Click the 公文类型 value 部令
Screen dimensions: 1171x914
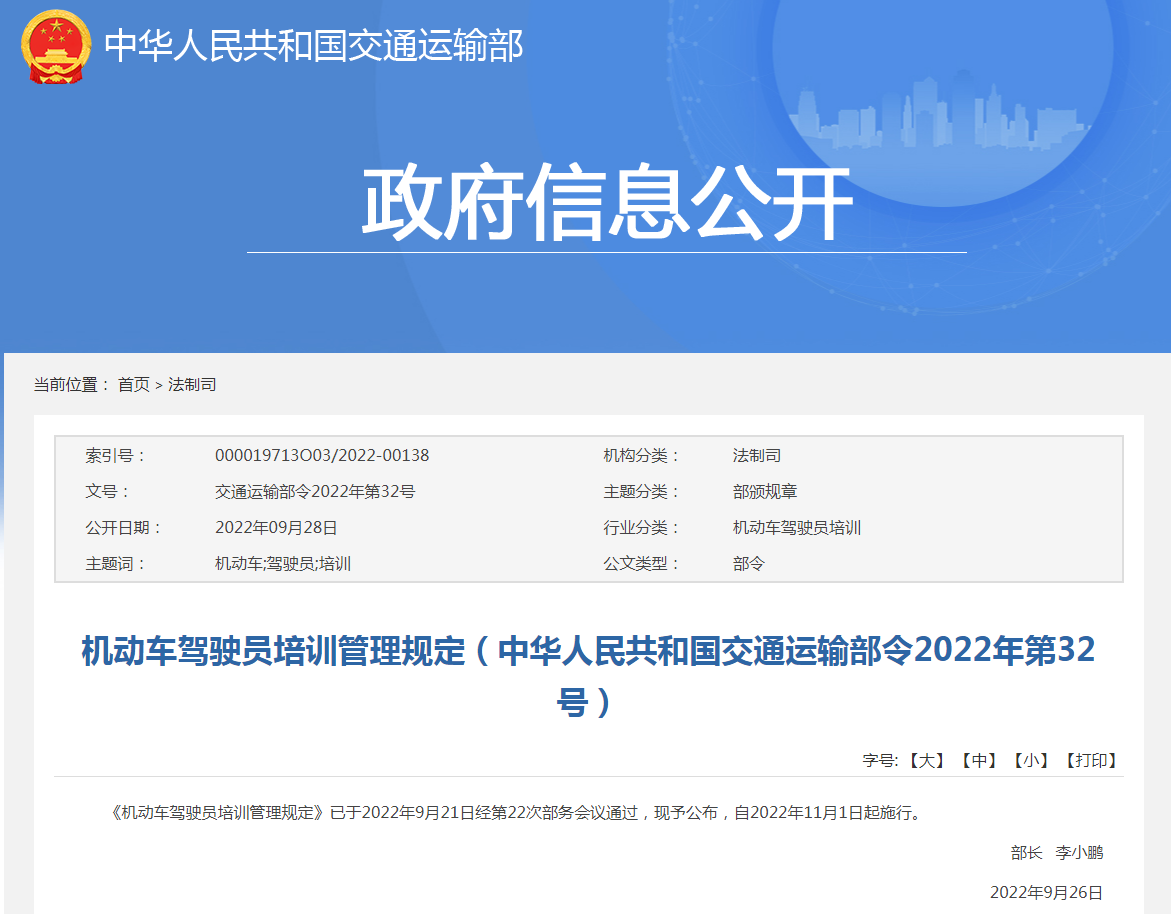click(x=749, y=564)
